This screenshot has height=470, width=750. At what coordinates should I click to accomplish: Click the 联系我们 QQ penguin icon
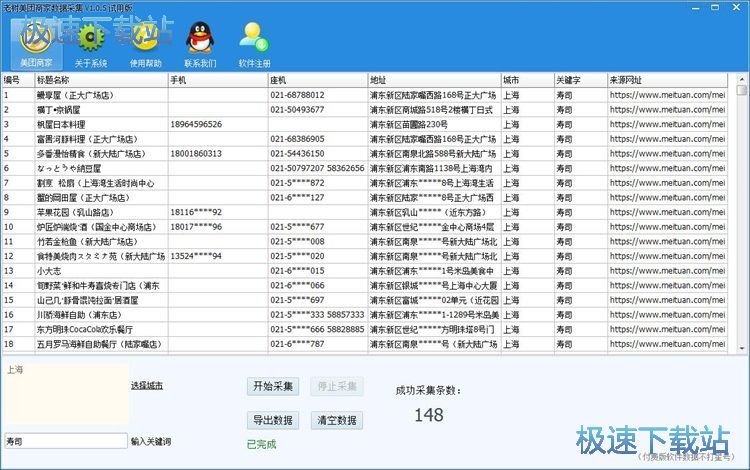pos(200,45)
